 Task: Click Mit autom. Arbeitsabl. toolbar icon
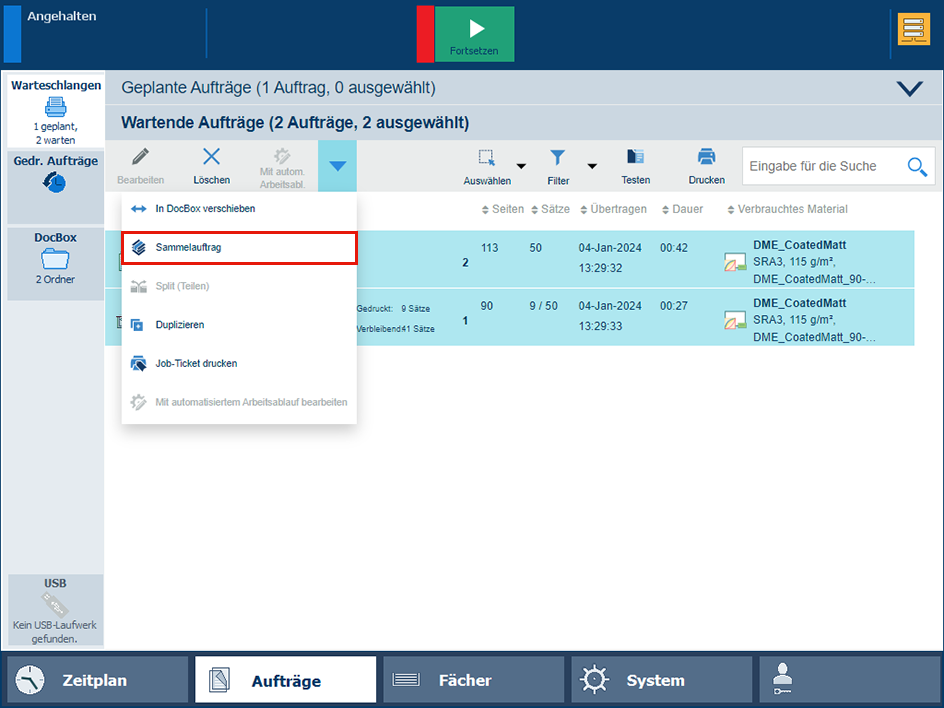(x=282, y=157)
